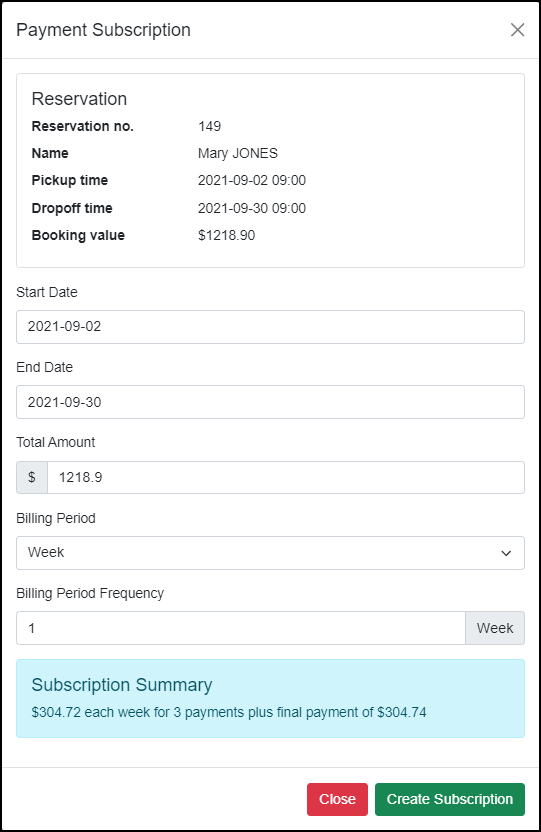This screenshot has width=541, height=832.
Task: Click the Billing Period dropdown chevron arrow
Action: click(x=506, y=553)
